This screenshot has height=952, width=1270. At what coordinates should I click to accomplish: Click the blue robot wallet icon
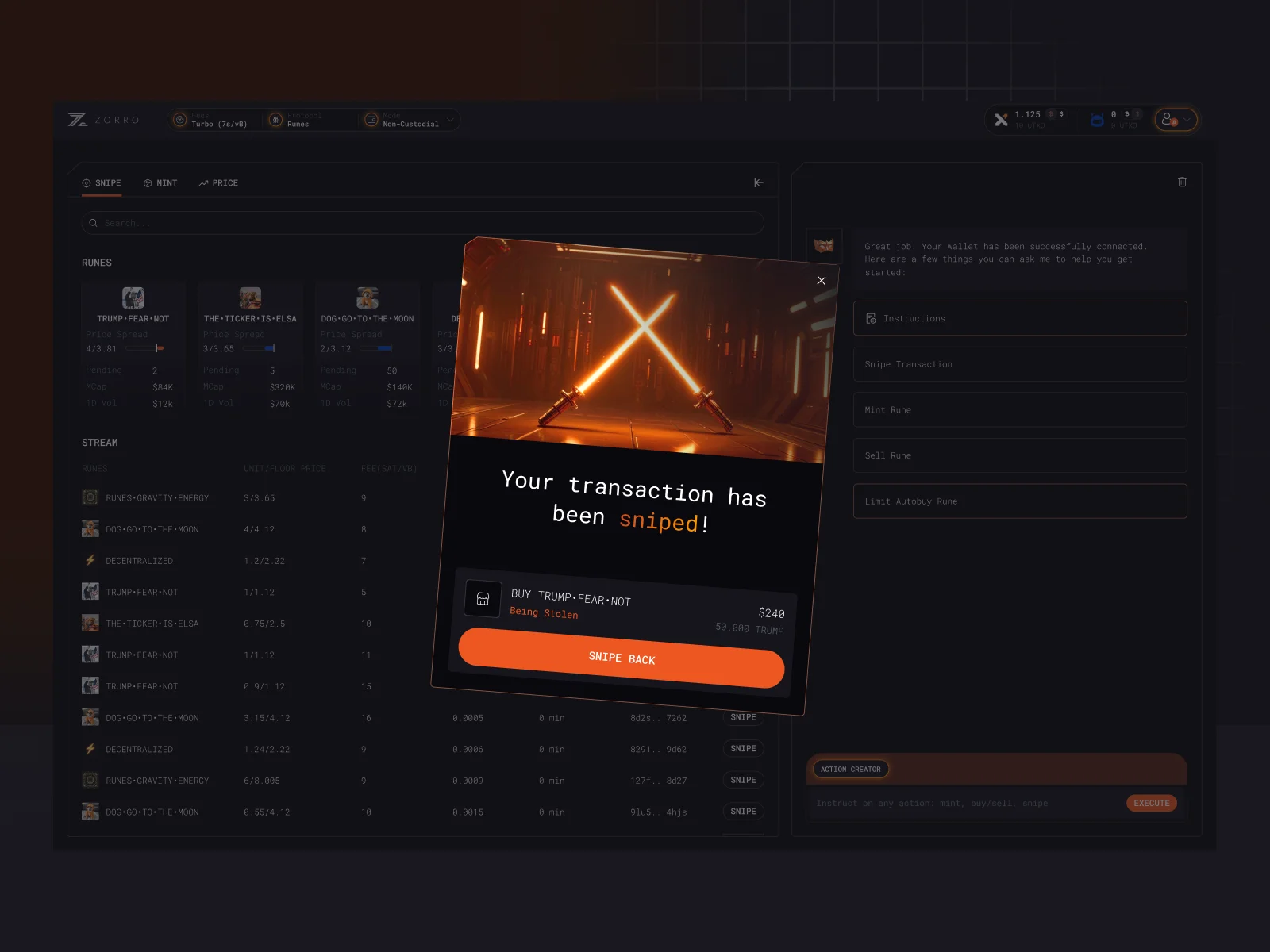tap(1097, 120)
